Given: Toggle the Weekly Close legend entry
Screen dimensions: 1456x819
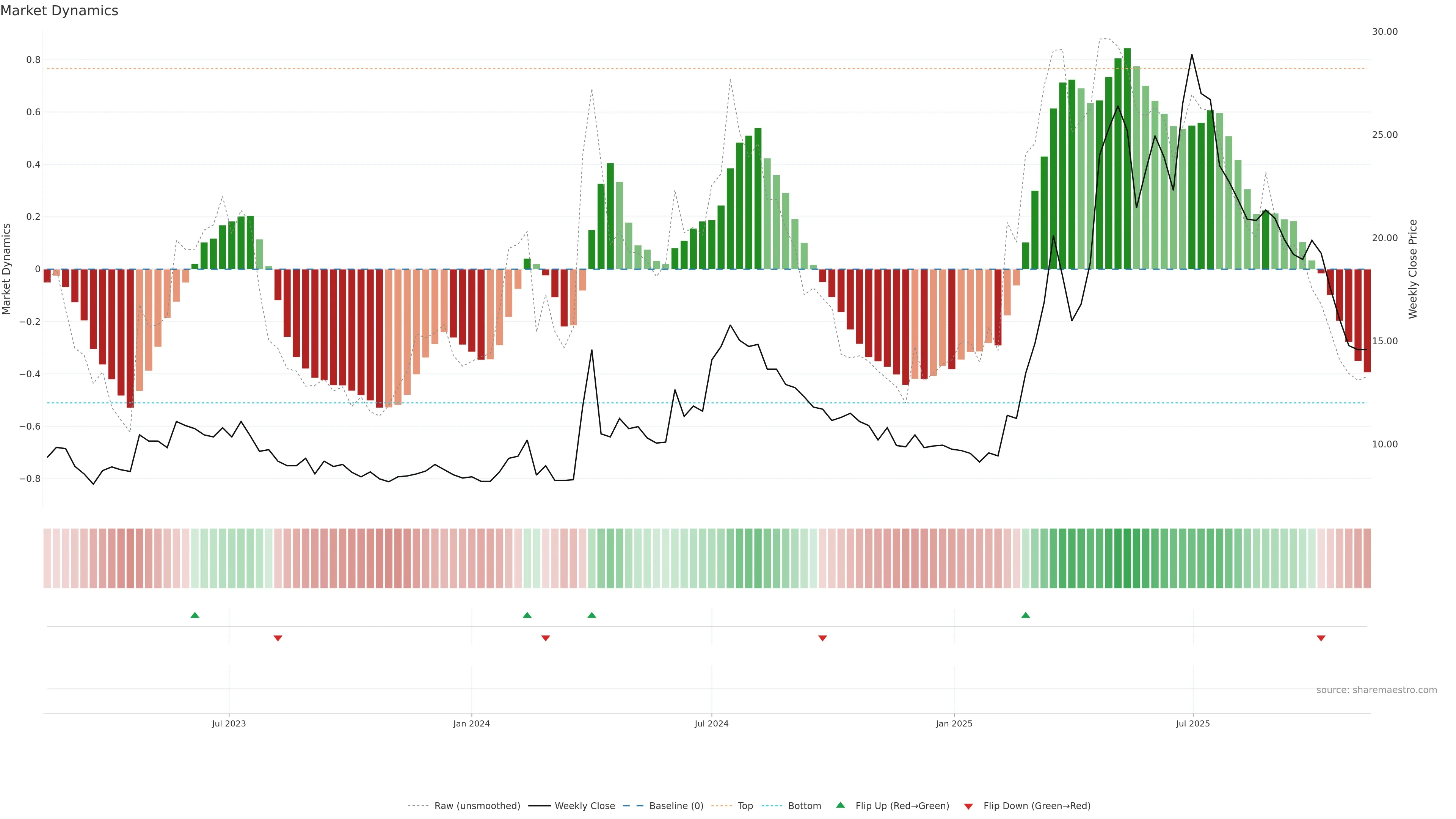Looking at the screenshot, I should coord(584,806).
